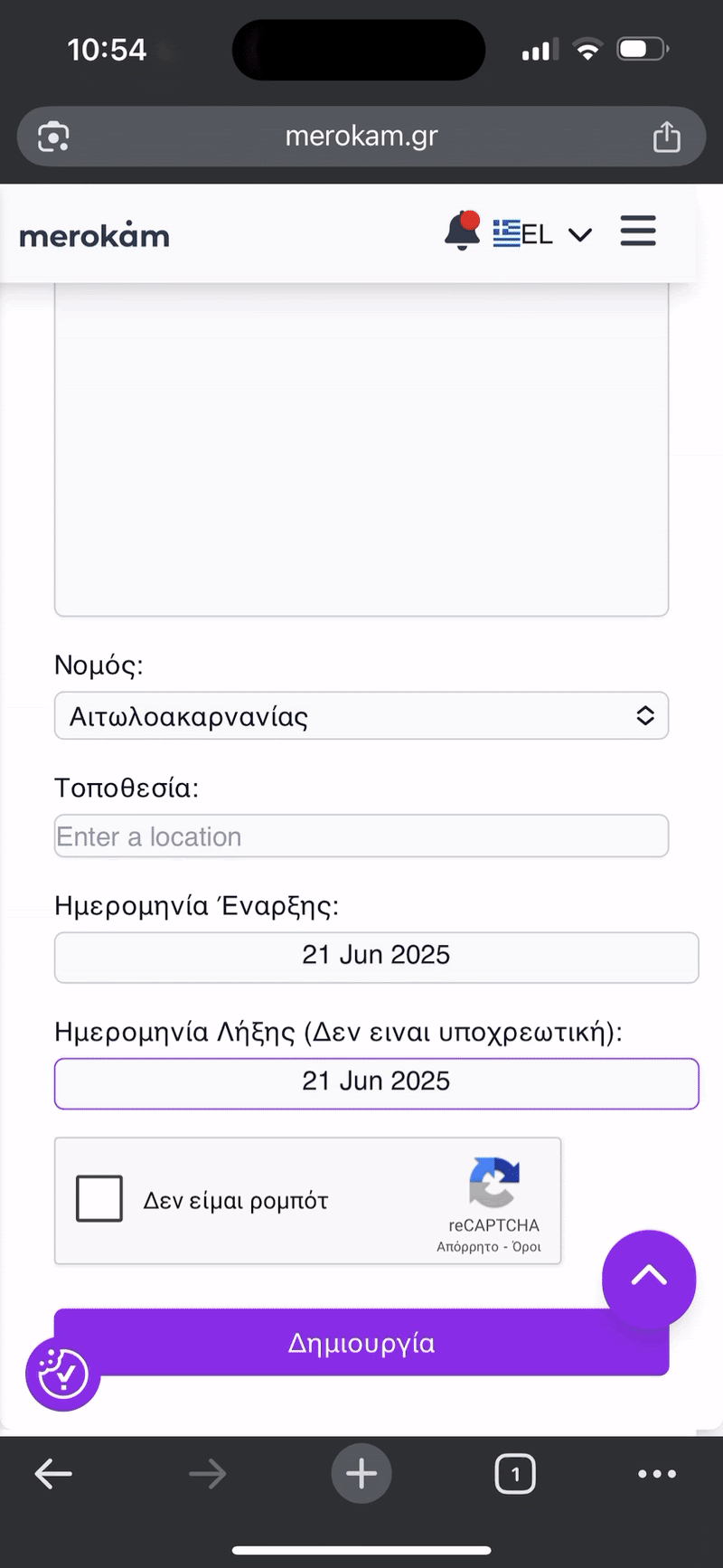
Task: Tap the 'Enter a location' Τοποθεσία field
Action: (361, 836)
